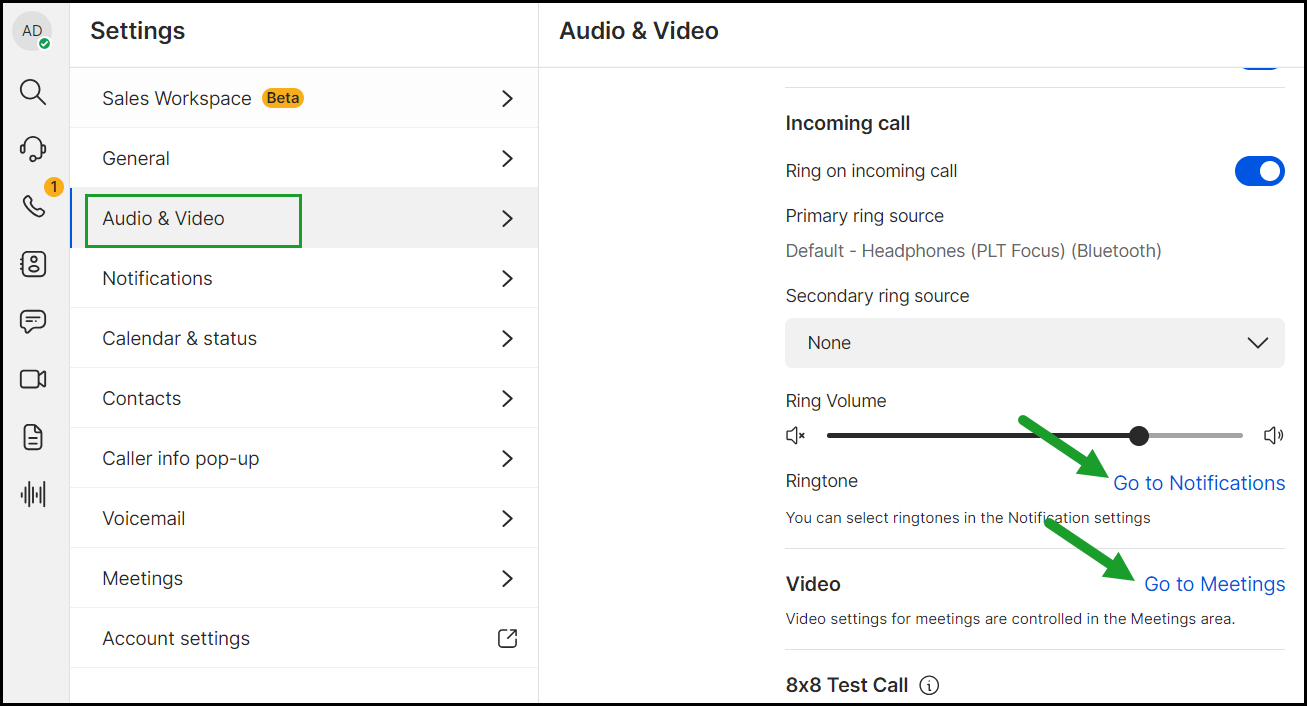
Task: Click the Video section heading
Action: click(x=813, y=584)
